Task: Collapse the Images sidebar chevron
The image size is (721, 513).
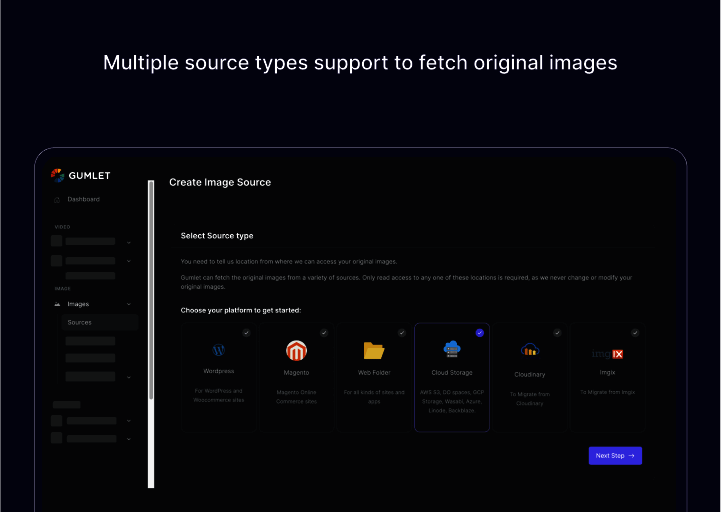Action: tap(128, 304)
